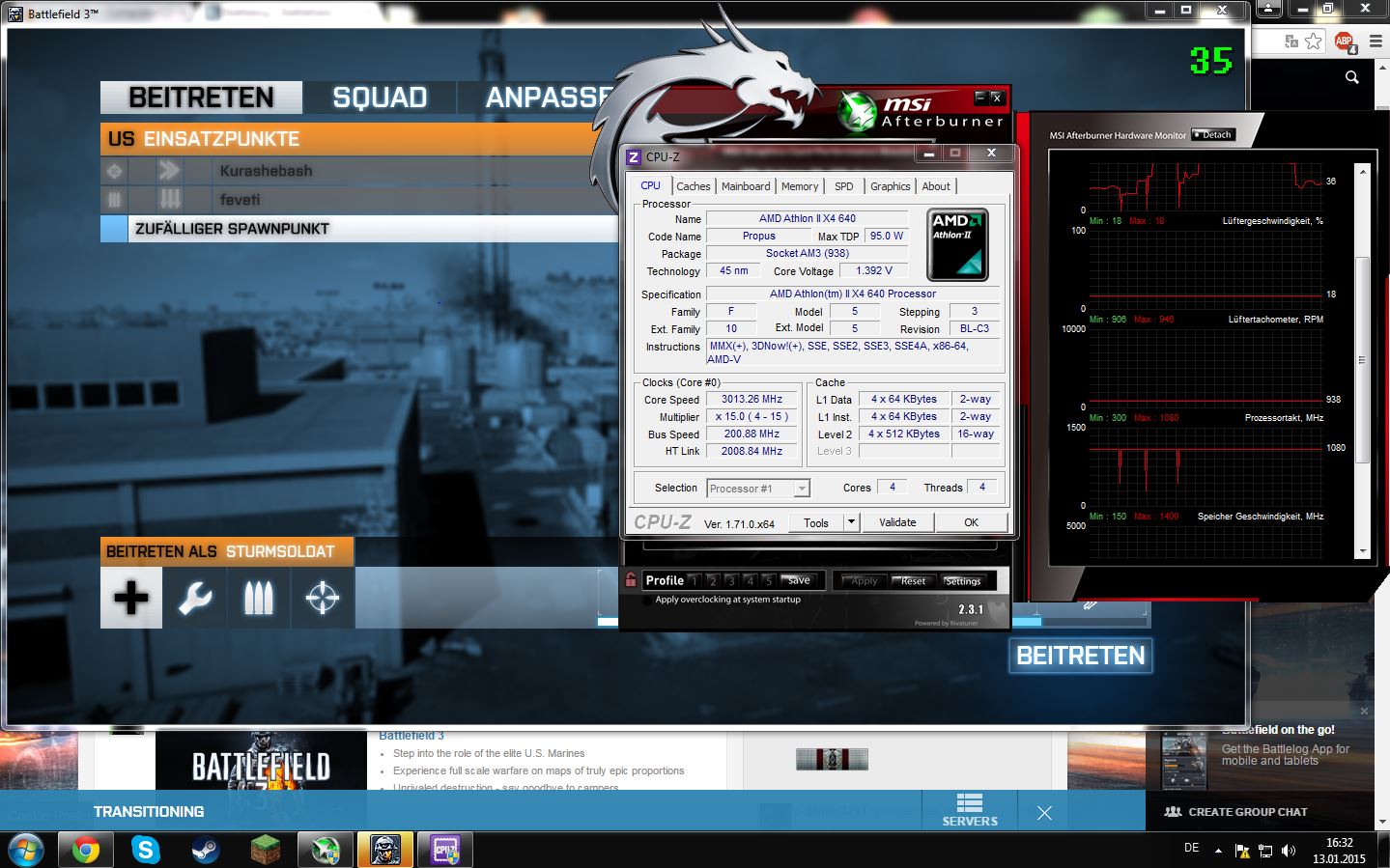This screenshot has height=868, width=1390.
Task: Select spawn point feveti
Action: point(358,200)
